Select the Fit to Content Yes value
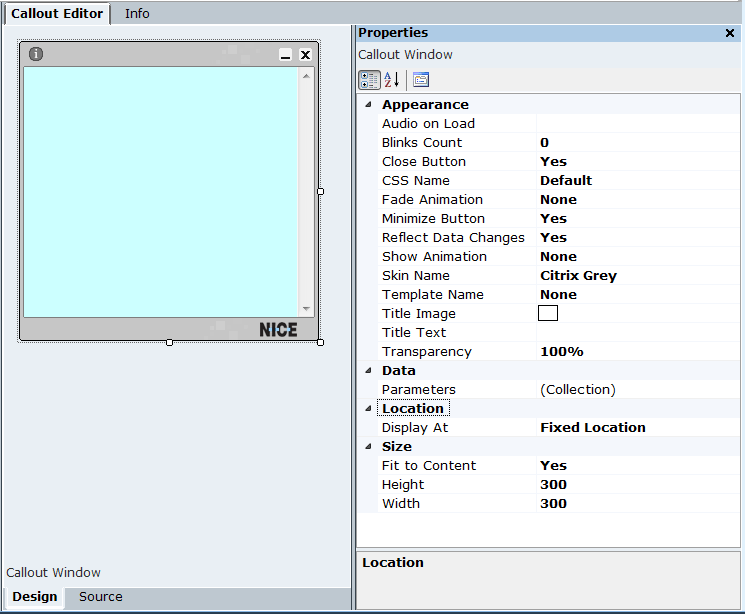Screen dimensions: 745x614 point(553,466)
